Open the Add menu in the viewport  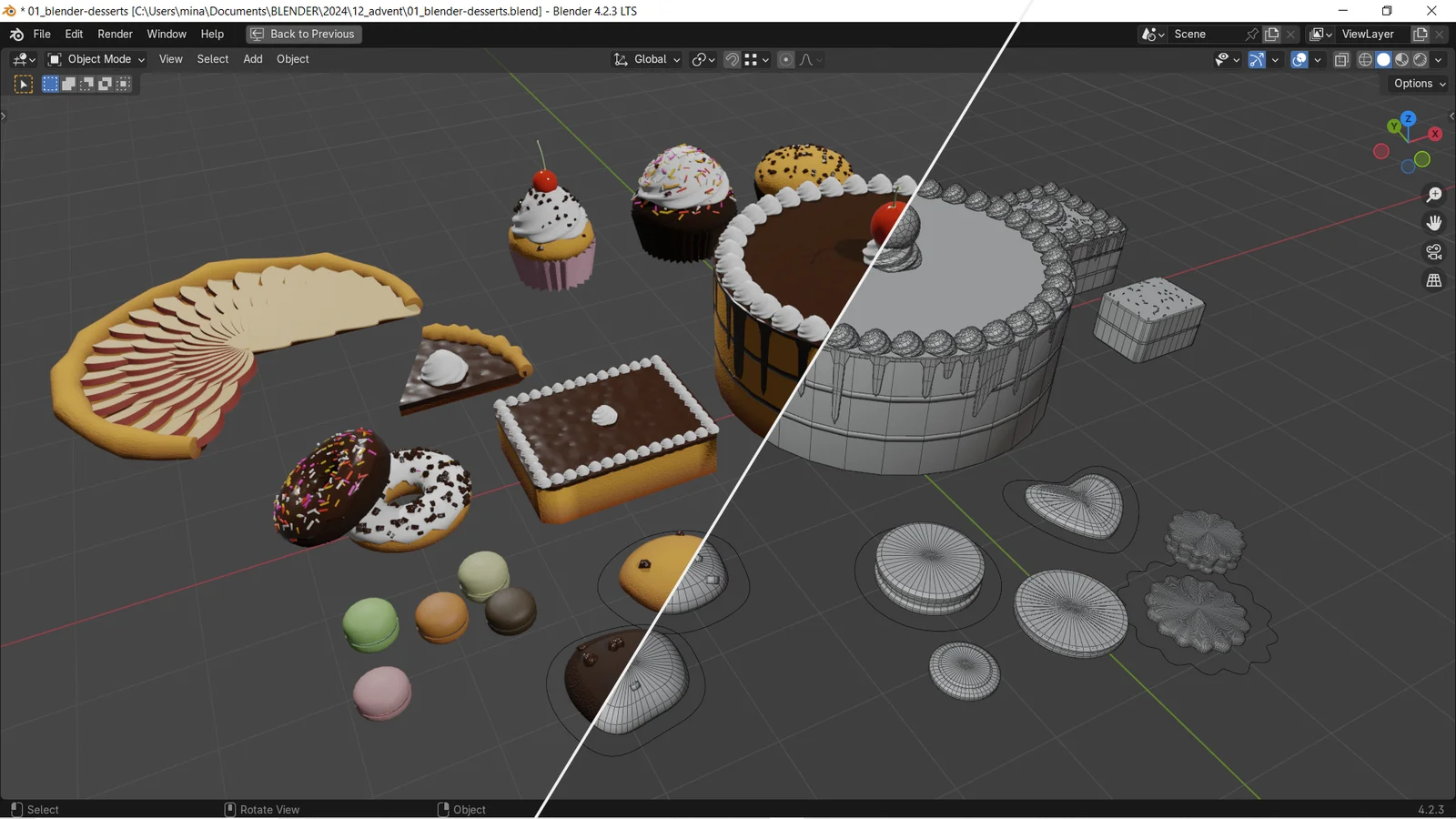tap(252, 59)
